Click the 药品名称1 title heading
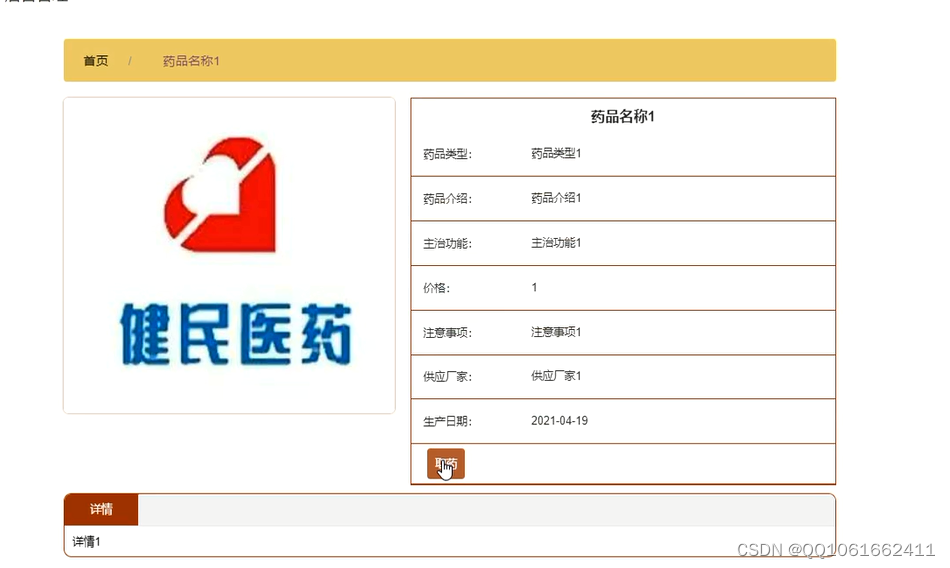Screen dimensions: 950x568 [623, 116]
